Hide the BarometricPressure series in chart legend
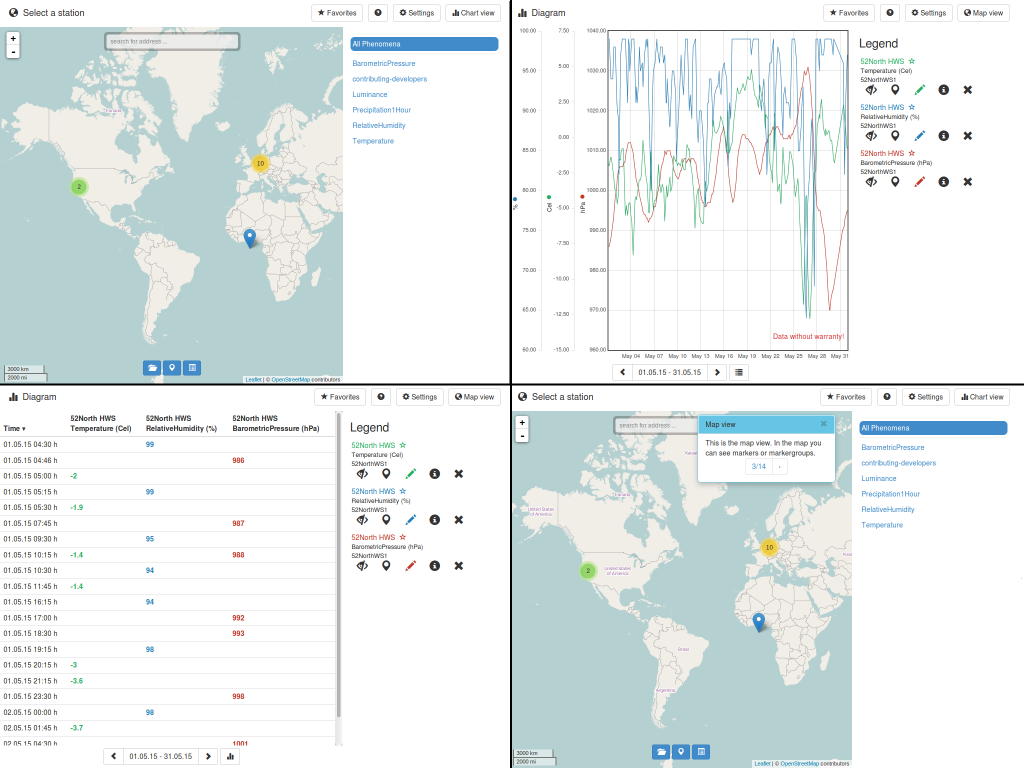Image resolution: width=1024 pixels, height=768 pixels. tap(871, 182)
